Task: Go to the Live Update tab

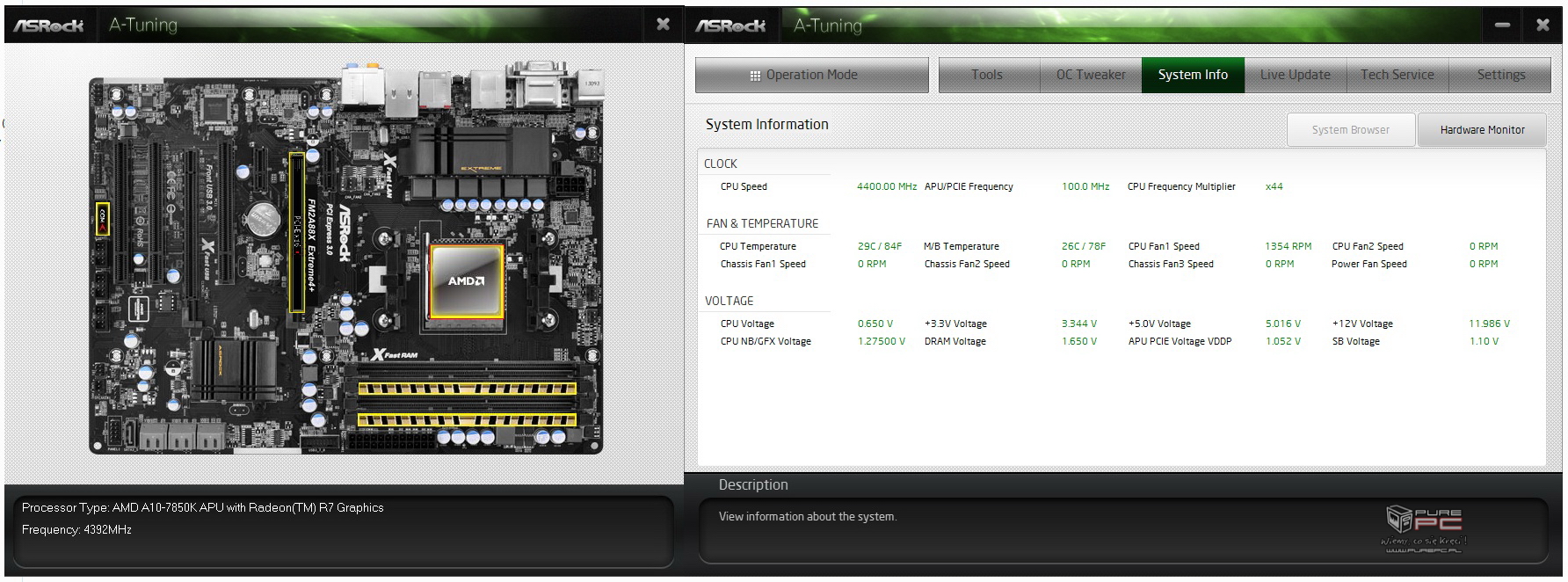Action: click(x=1295, y=75)
